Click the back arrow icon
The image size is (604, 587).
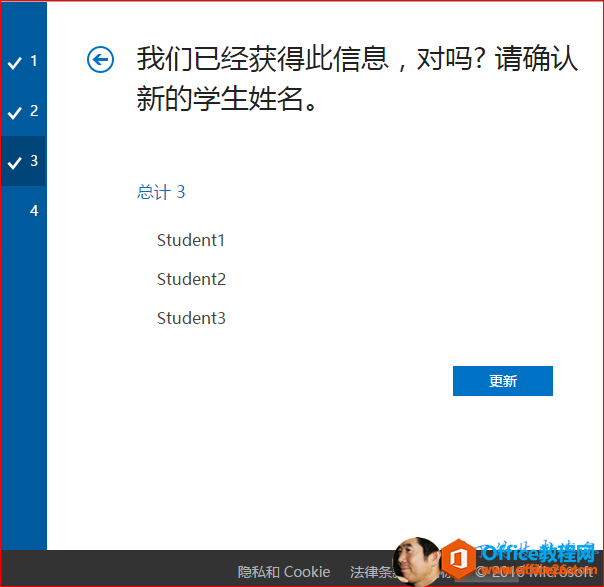(100, 60)
